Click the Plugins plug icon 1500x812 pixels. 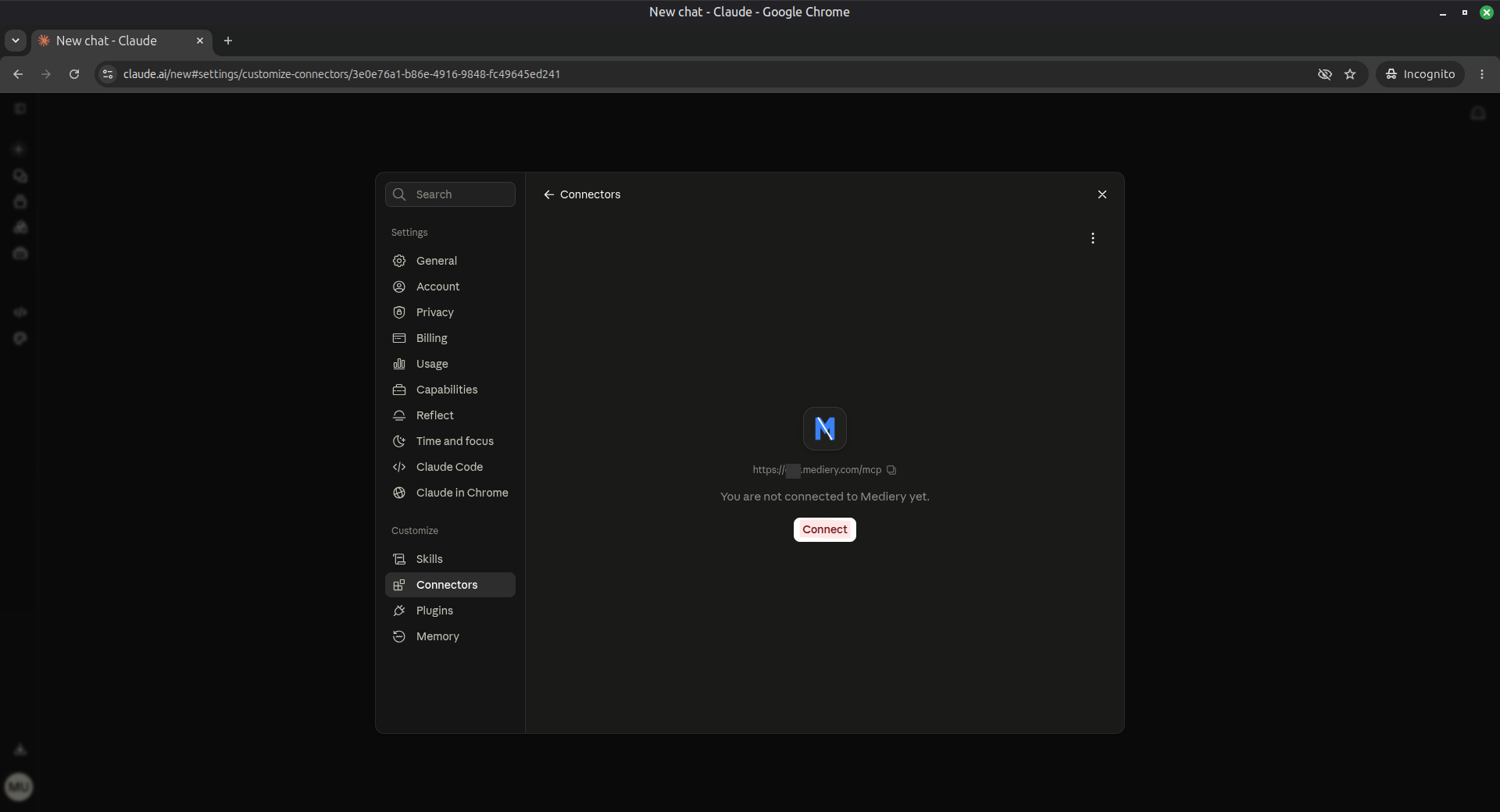pyautogui.click(x=399, y=611)
